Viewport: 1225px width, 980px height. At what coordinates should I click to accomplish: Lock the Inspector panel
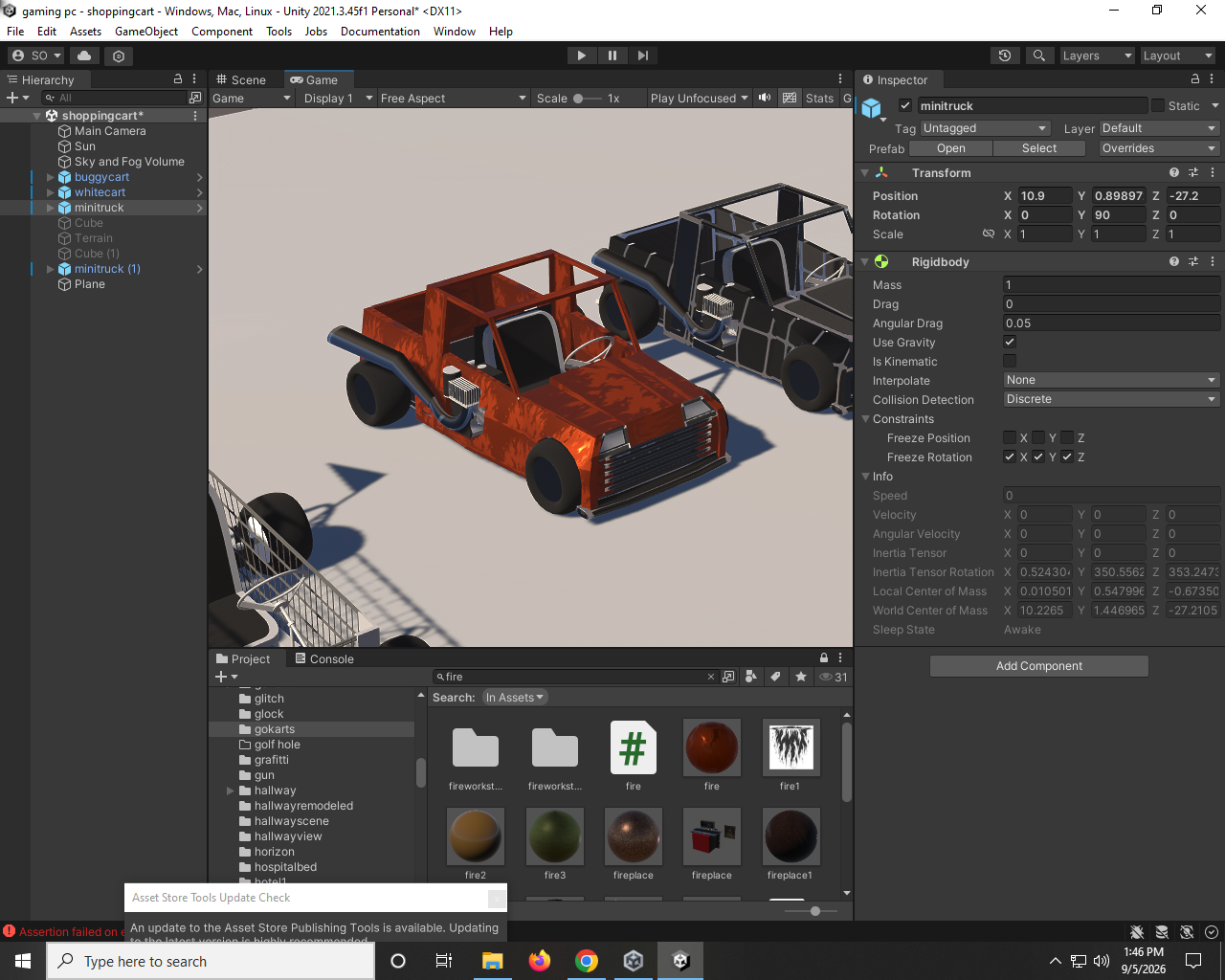point(1194,79)
